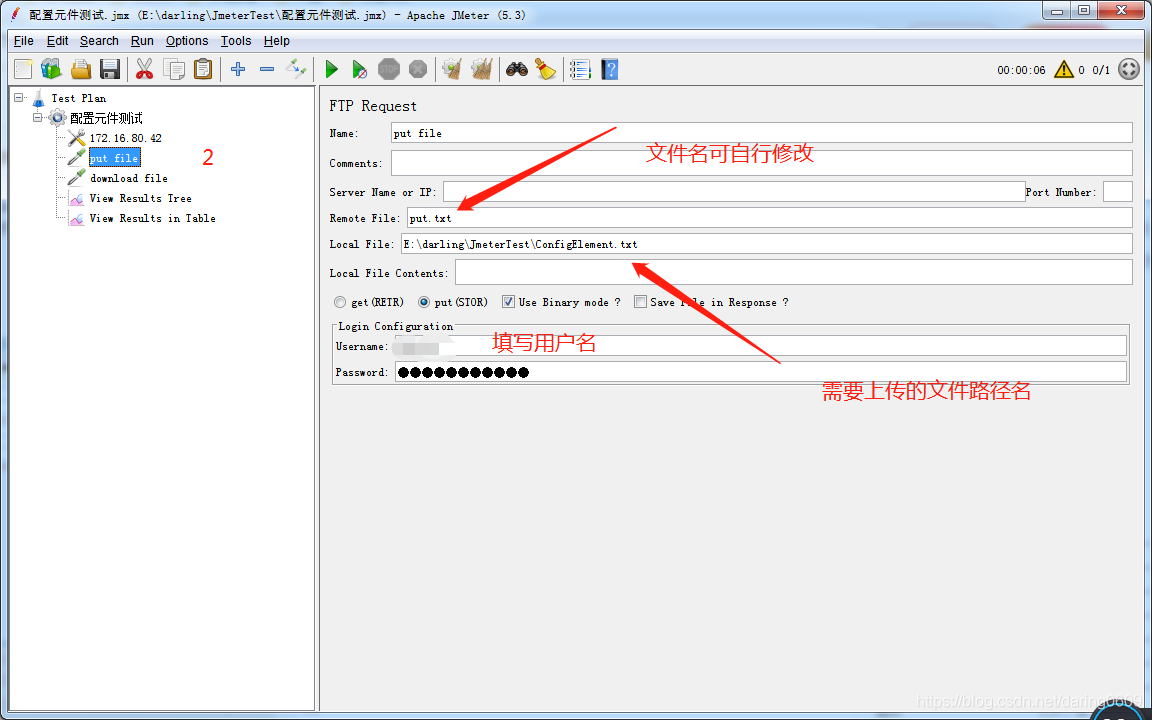Paste with the clipboard icon
Image resolution: width=1152 pixels, height=720 pixels.
[203, 69]
